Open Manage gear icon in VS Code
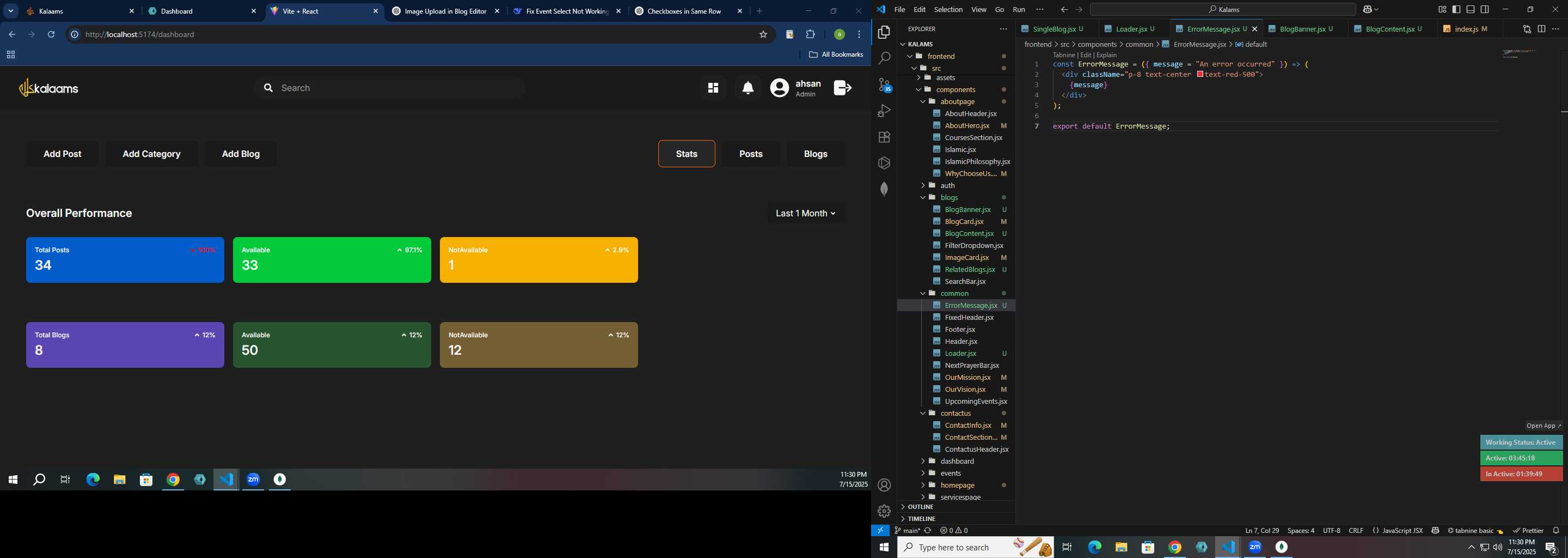This screenshot has width=1568, height=558. point(884,511)
